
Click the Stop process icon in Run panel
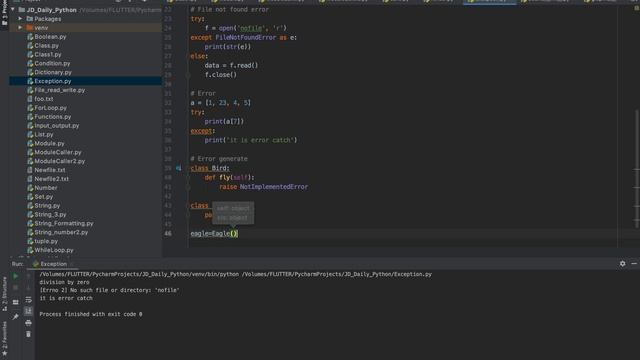[x=16, y=288]
